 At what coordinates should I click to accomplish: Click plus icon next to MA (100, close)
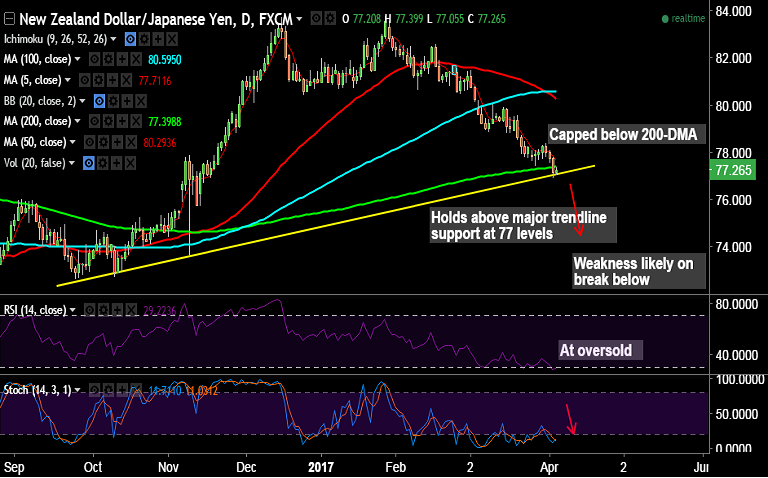(x=122, y=60)
